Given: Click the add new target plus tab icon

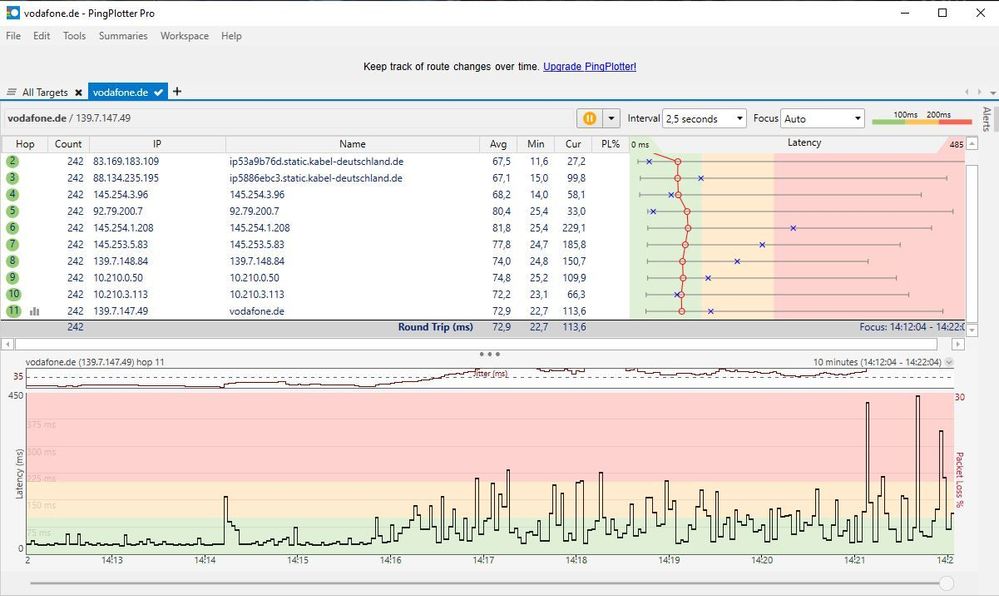Looking at the screenshot, I should pos(177,92).
